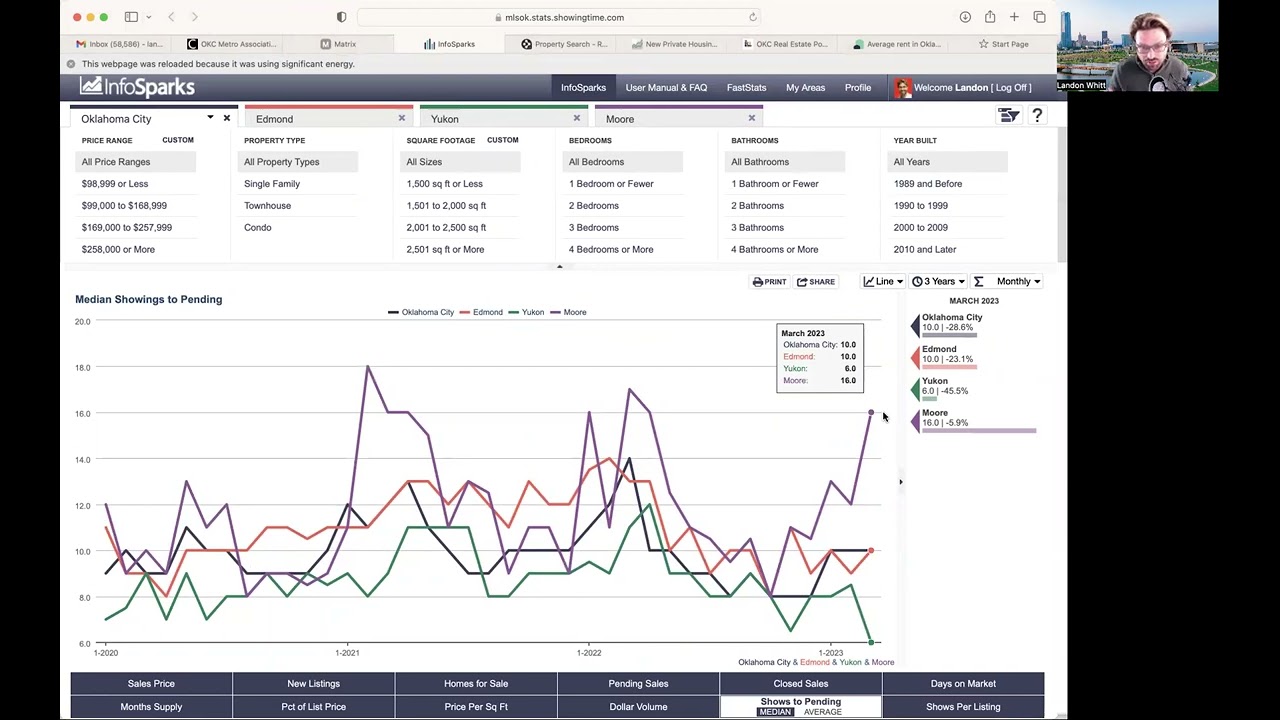Open the 3 Years time range dropdown
This screenshot has height=720, width=1280.
938,282
